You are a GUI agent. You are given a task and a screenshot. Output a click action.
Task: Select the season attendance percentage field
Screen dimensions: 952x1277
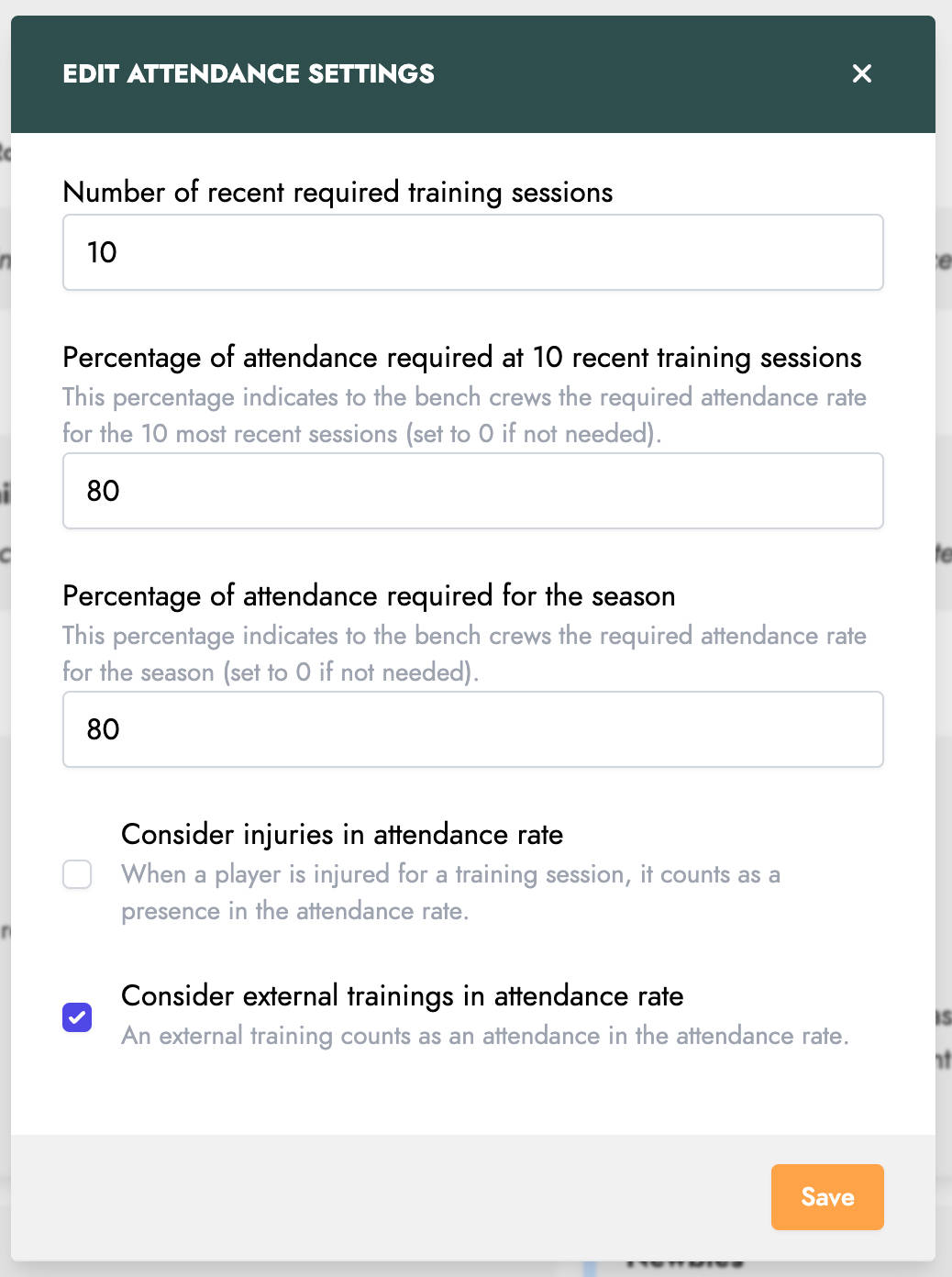coord(472,729)
